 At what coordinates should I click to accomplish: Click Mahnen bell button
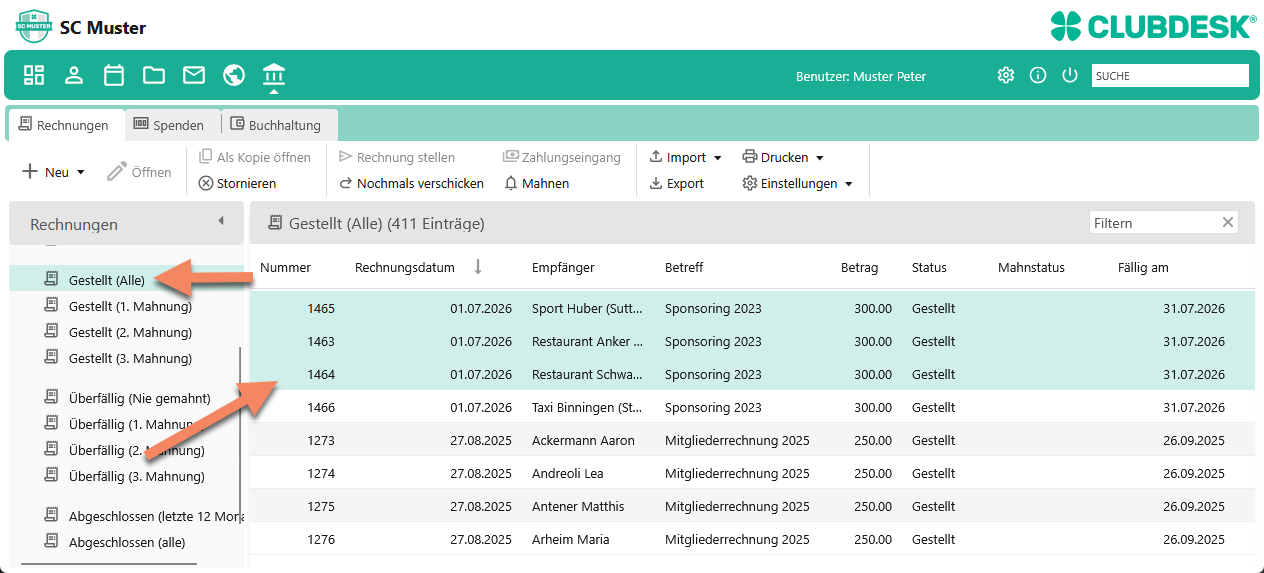click(x=537, y=183)
